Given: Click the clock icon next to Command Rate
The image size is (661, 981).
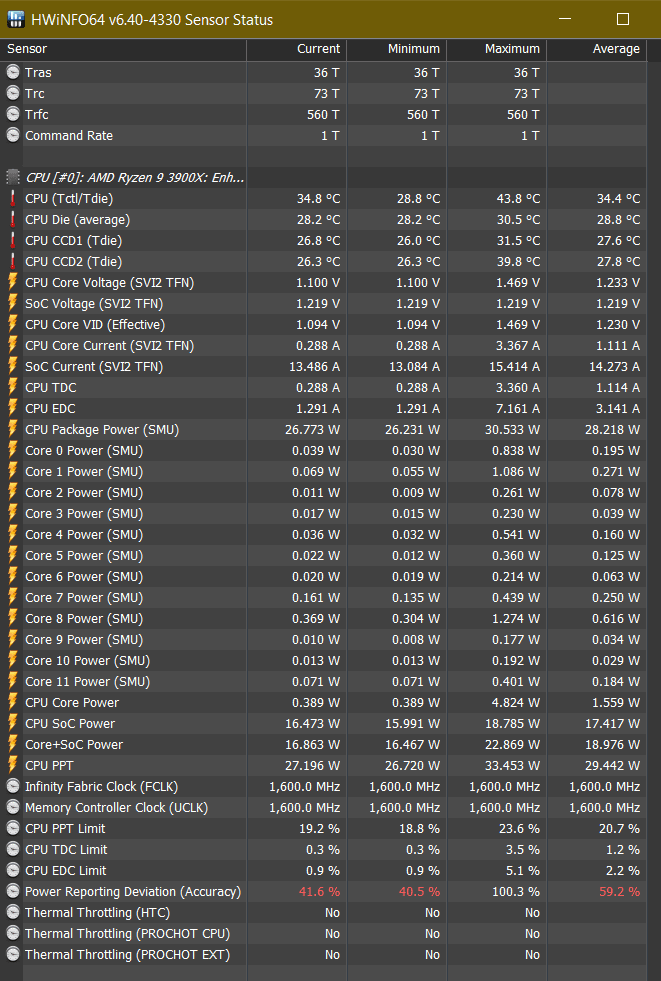Looking at the screenshot, I should click(x=13, y=135).
